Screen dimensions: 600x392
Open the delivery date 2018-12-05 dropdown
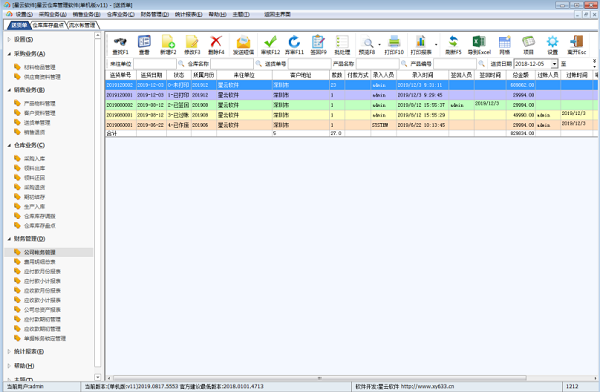(554, 64)
